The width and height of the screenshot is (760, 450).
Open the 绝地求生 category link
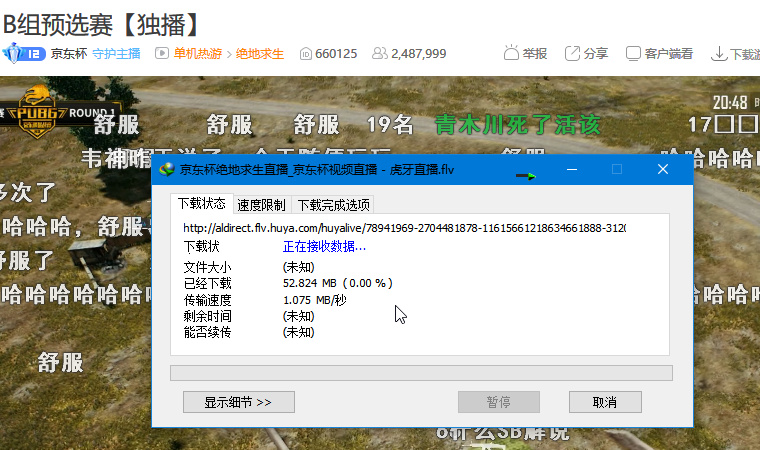(x=260, y=54)
